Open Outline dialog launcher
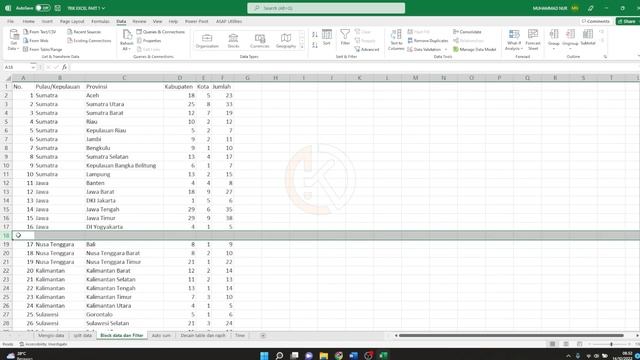The width and height of the screenshot is (640, 360). [x=605, y=57]
